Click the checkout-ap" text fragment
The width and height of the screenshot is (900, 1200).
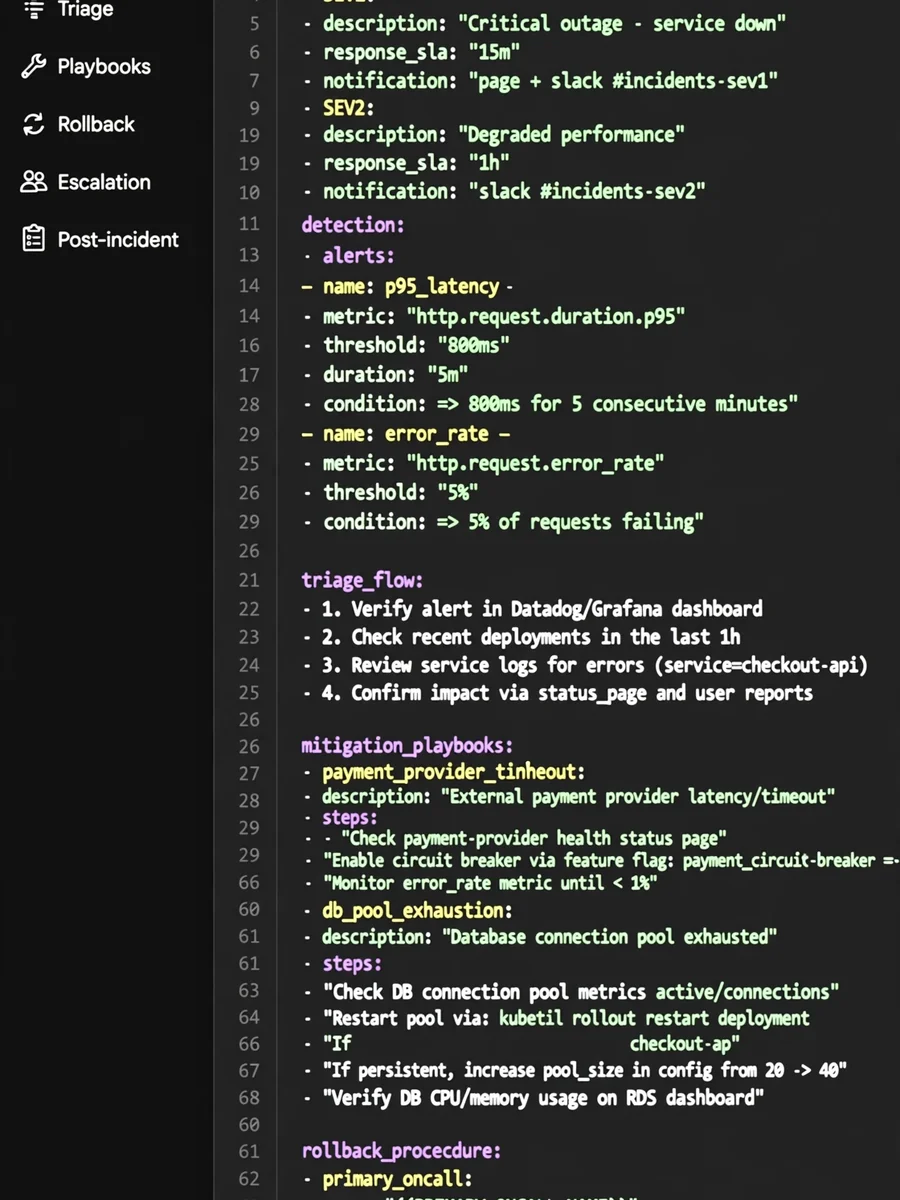coord(685,1044)
